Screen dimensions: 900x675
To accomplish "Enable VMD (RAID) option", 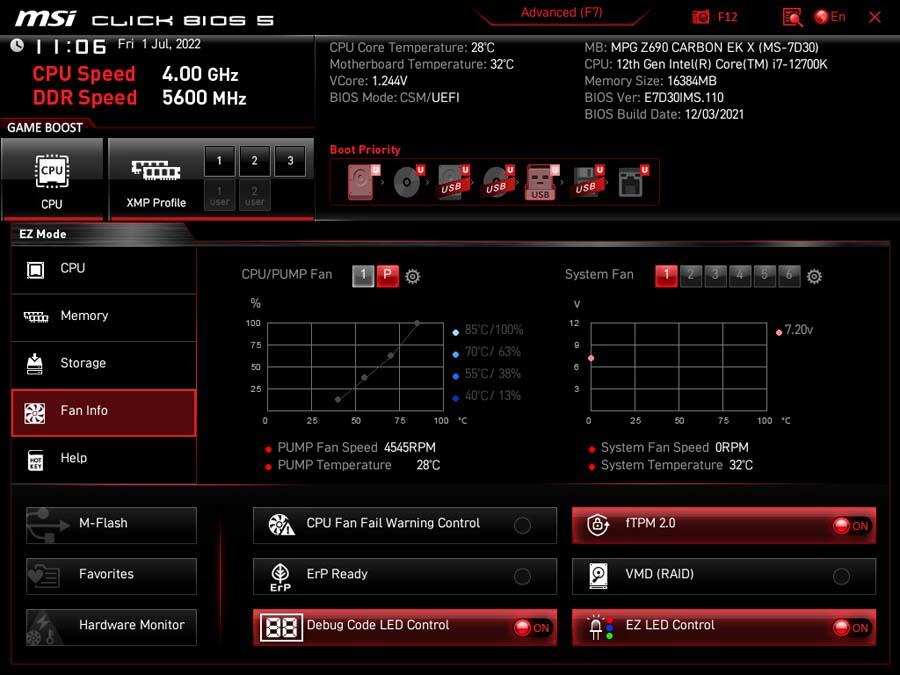I will 841,576.
